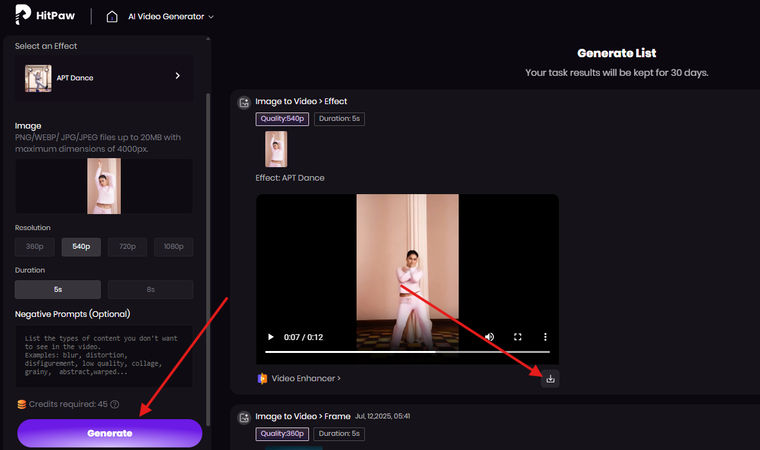The image size is (760, 450).
Task: Select 720p resolution
Action: pos(127,247)
